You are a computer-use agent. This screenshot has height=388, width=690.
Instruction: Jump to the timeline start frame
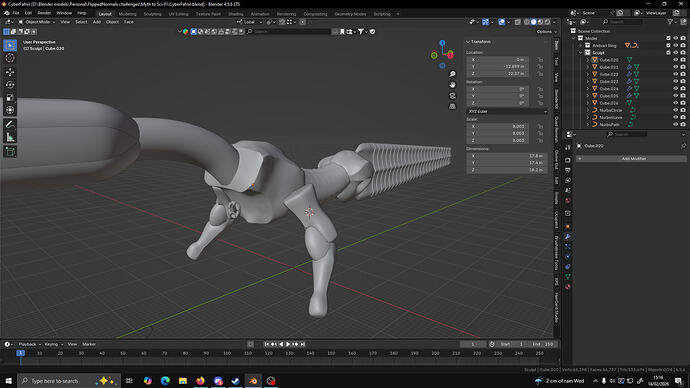click(267, 344)
